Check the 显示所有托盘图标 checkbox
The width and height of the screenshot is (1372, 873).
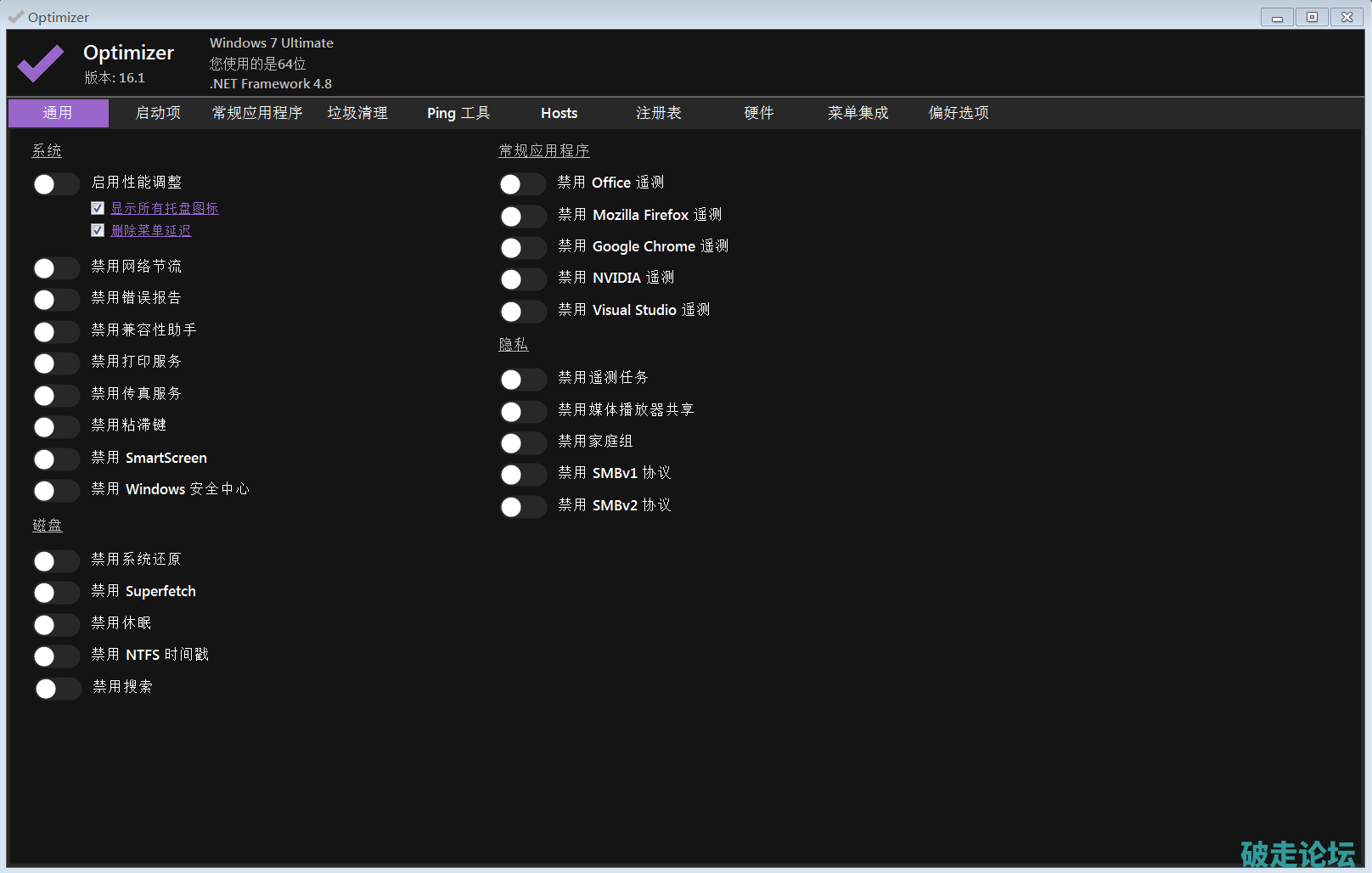(98, 208)
